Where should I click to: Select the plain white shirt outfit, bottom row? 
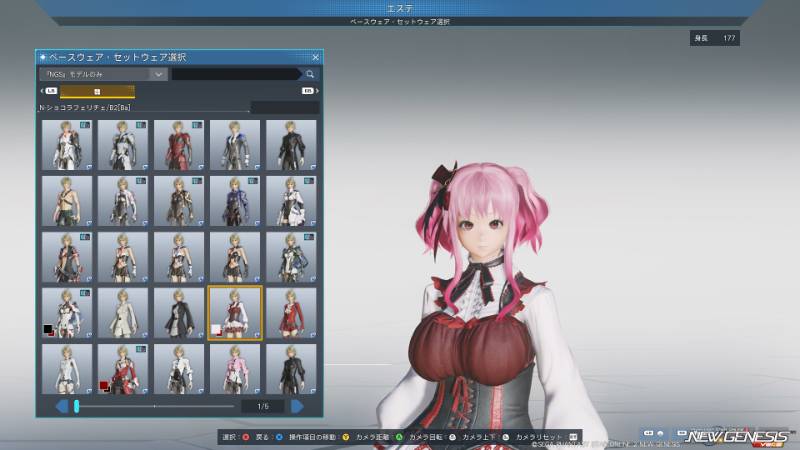(x=67, y=369)
